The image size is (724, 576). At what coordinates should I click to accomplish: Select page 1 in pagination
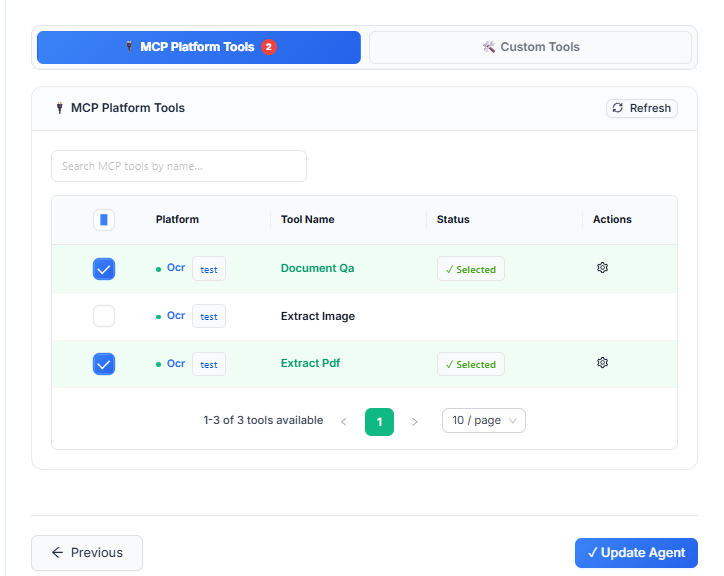tap(379, 422)
